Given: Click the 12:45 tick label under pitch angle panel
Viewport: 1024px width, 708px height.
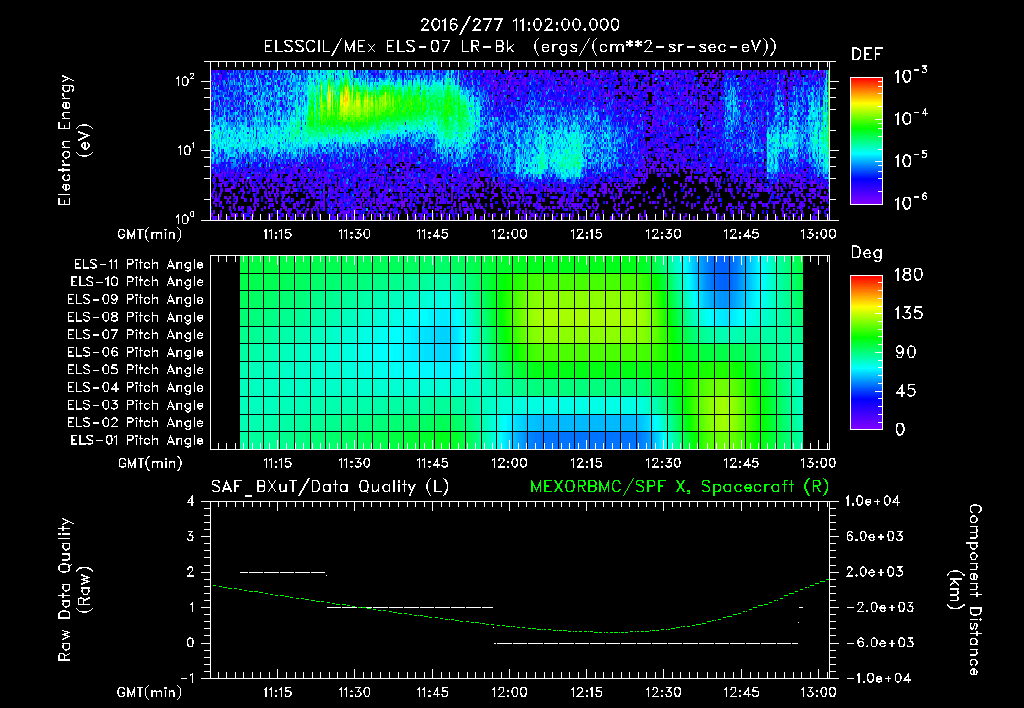Looking at the screenshot, I should (x=741, y=463).
